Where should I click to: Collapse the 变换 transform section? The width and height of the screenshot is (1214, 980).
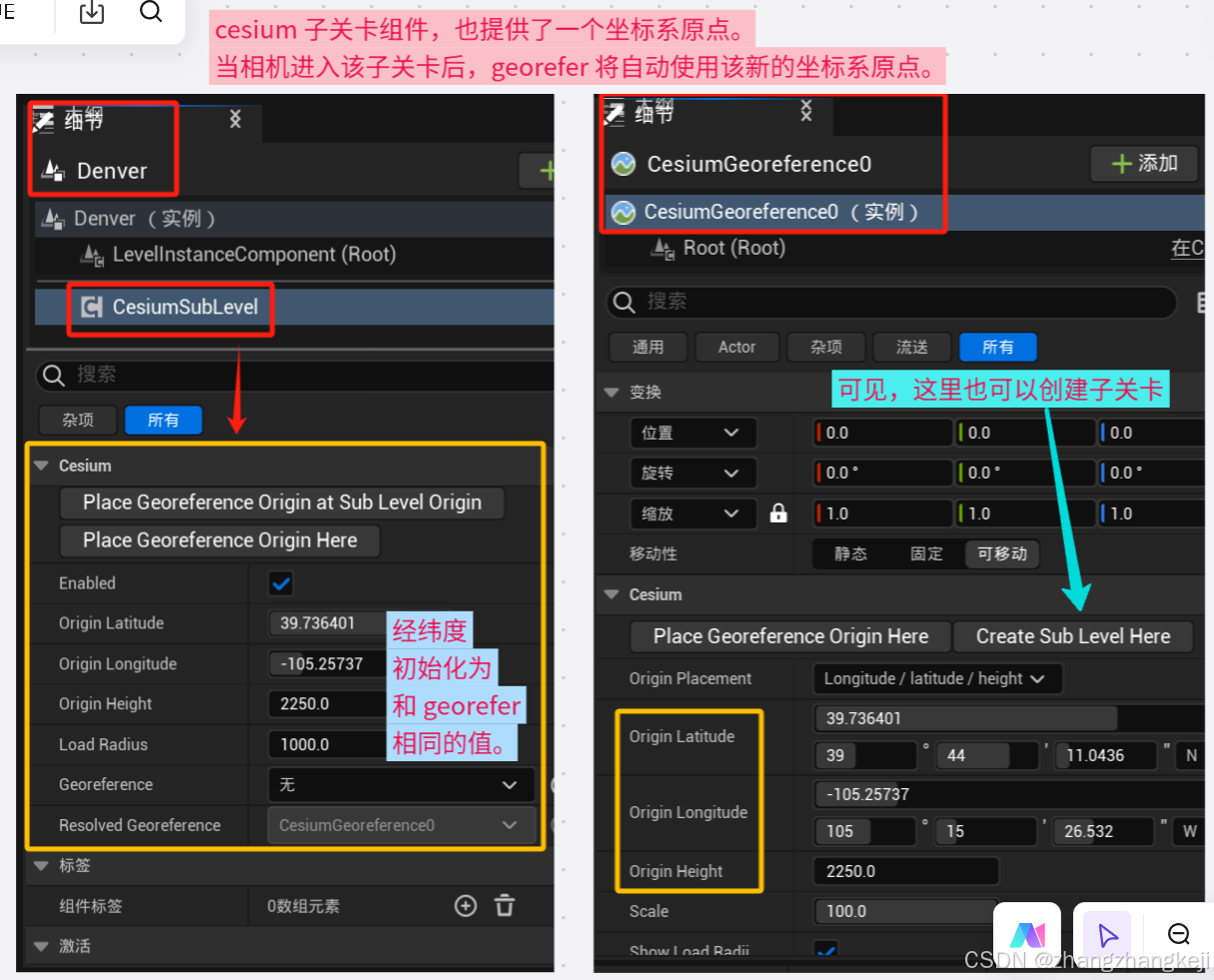tap(610, 392)
